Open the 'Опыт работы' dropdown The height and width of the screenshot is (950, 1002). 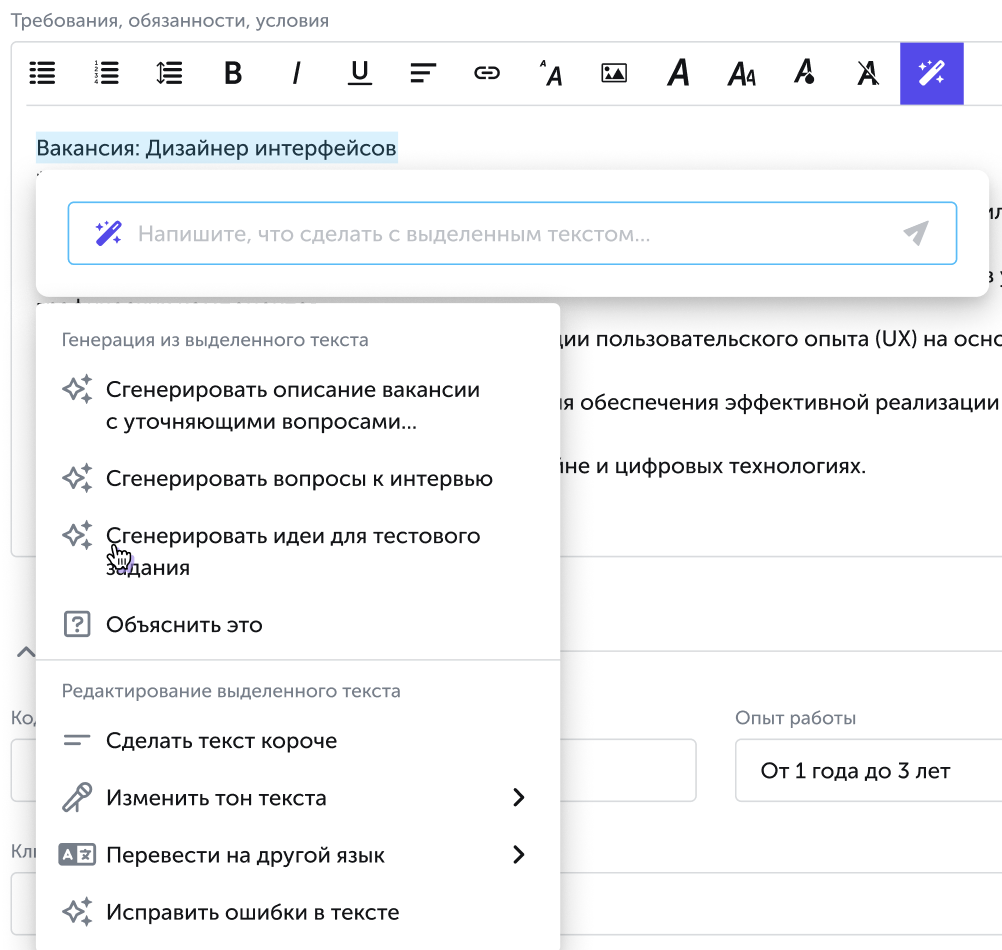pos(868,771)
